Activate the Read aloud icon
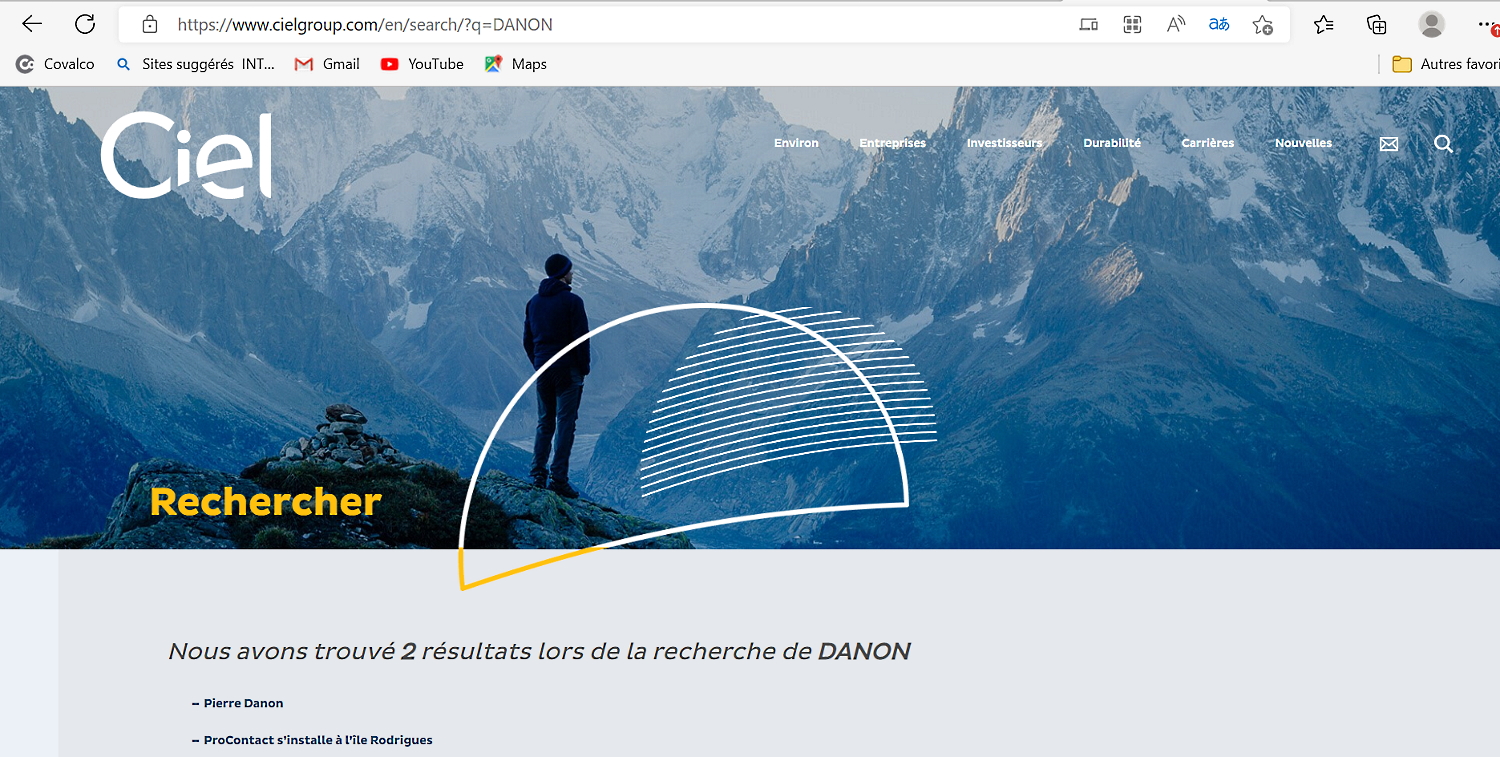 [x=1176, y=24]
